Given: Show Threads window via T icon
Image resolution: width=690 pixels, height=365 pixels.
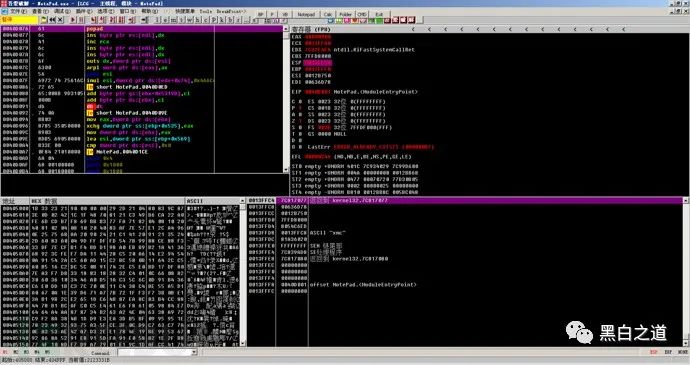Looking at the screenshot, I should click(x=182, y=20).
